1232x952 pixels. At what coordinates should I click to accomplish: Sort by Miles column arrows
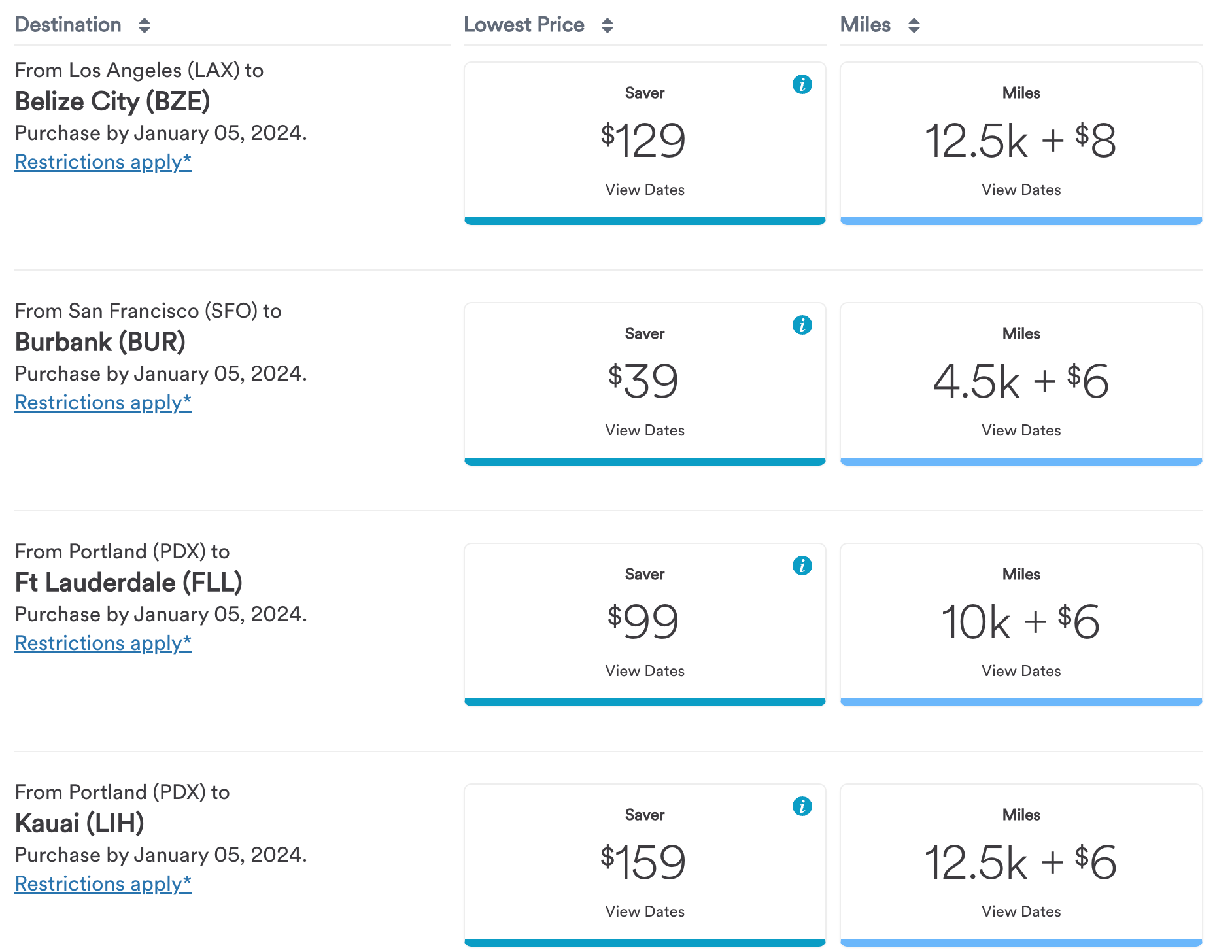[914, 25]
